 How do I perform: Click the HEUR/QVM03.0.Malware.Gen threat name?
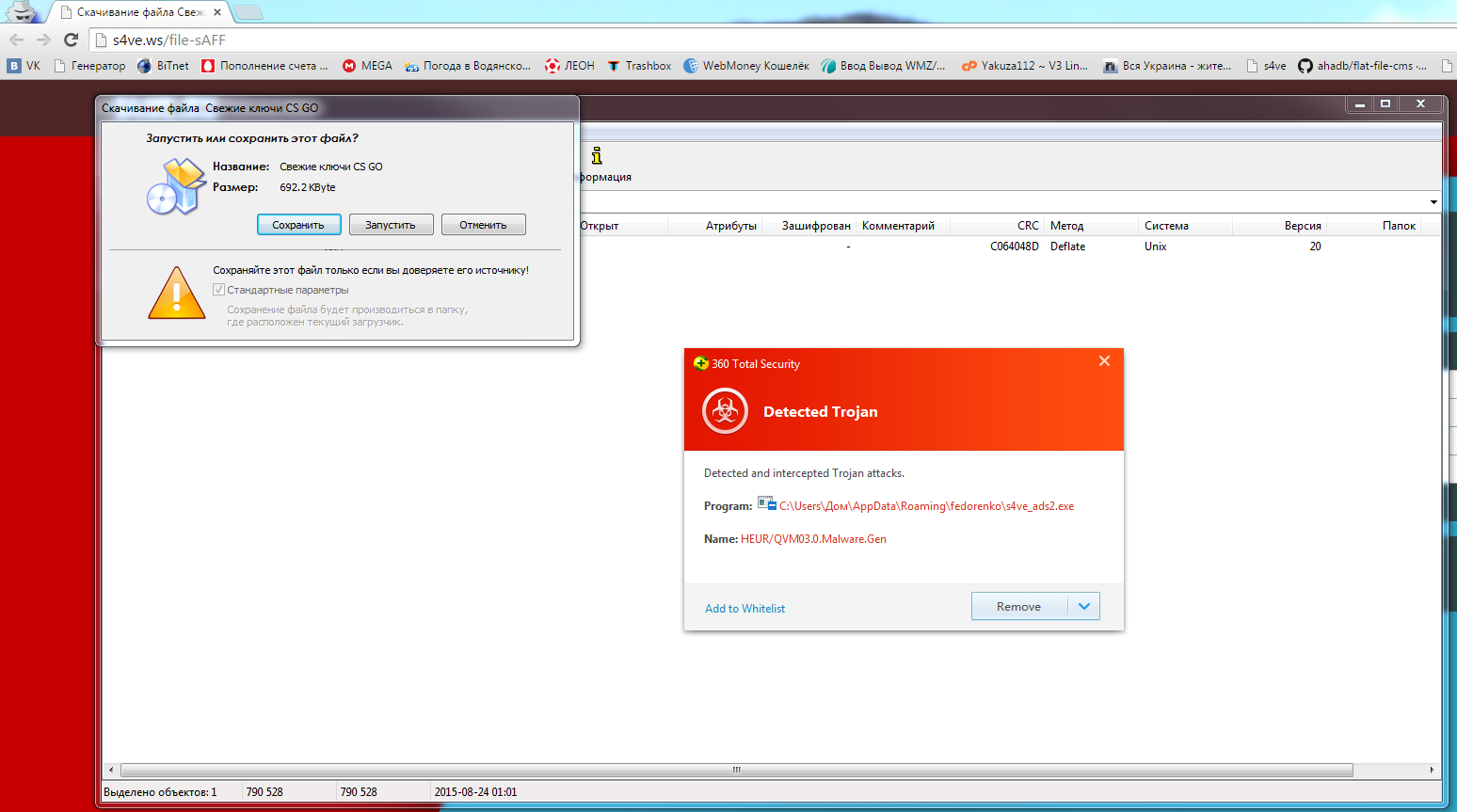tap(813, 539)
